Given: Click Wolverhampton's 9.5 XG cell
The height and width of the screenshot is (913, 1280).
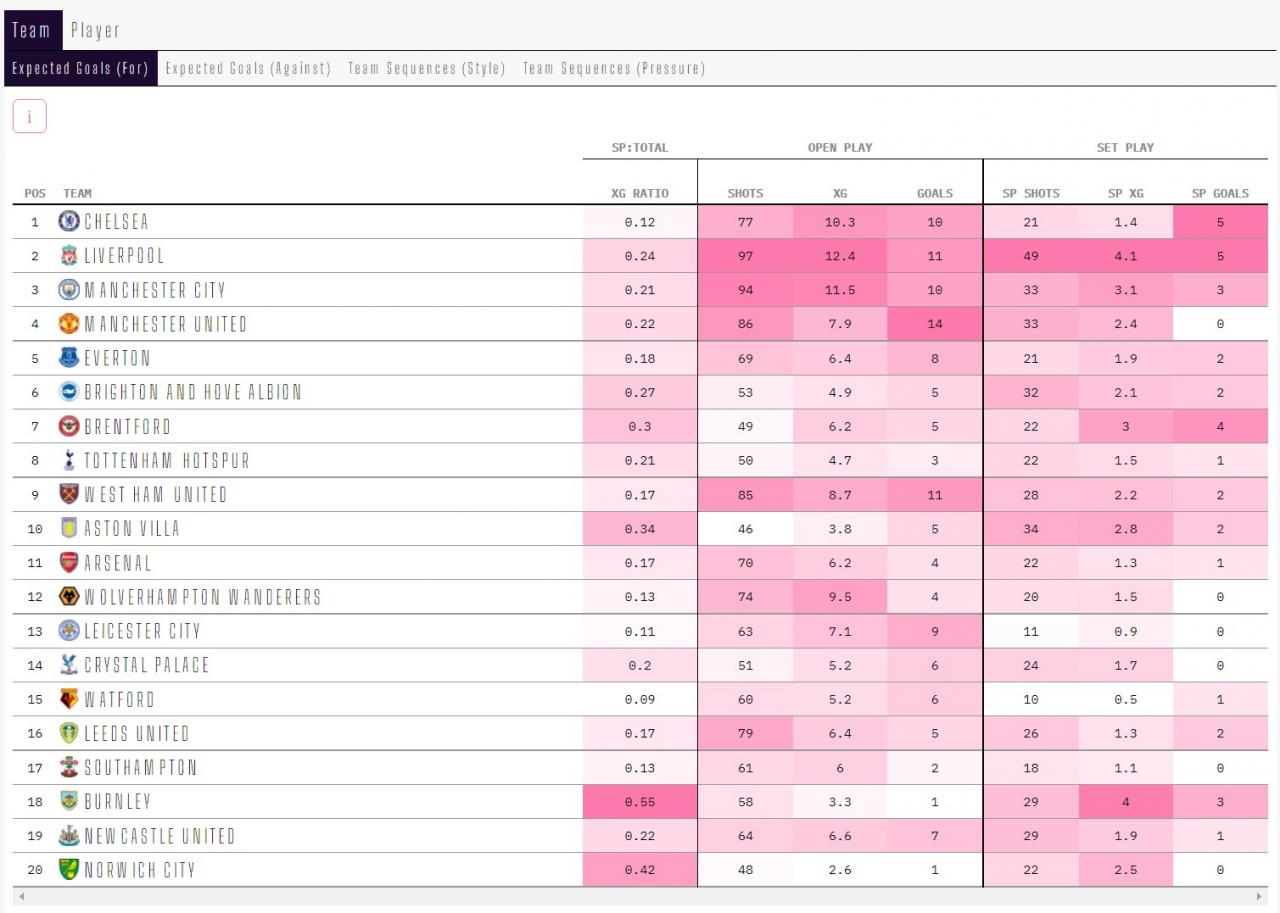Looking at the screenshot, I should (840, 597).
